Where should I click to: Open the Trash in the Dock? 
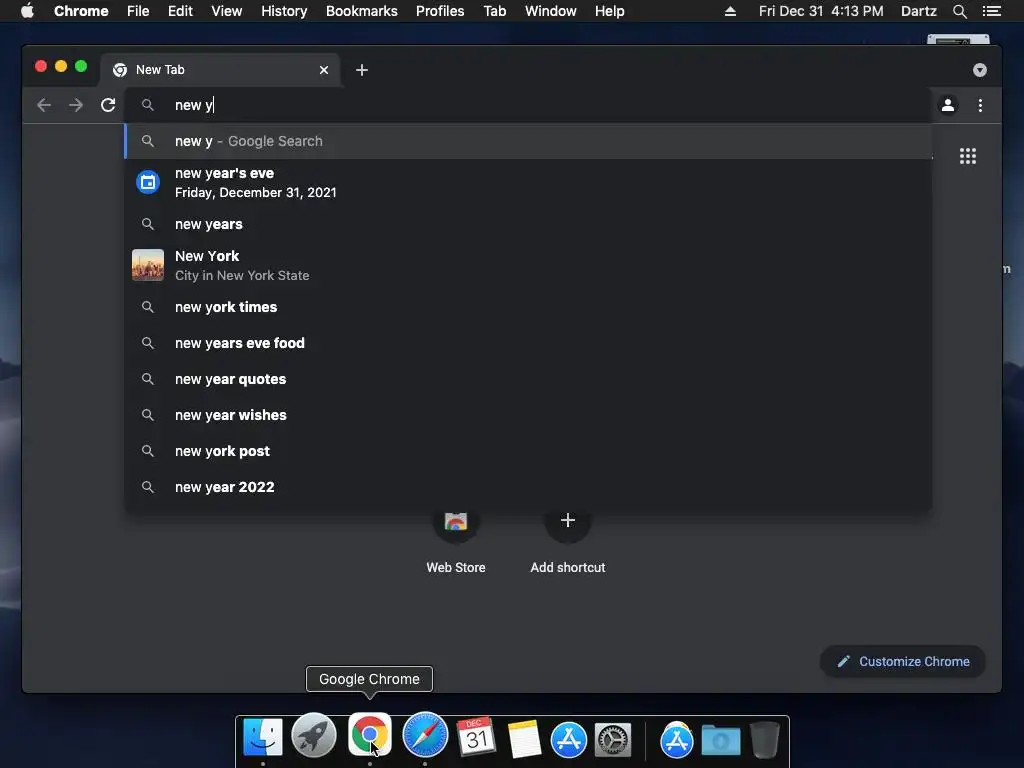point(764,739)
